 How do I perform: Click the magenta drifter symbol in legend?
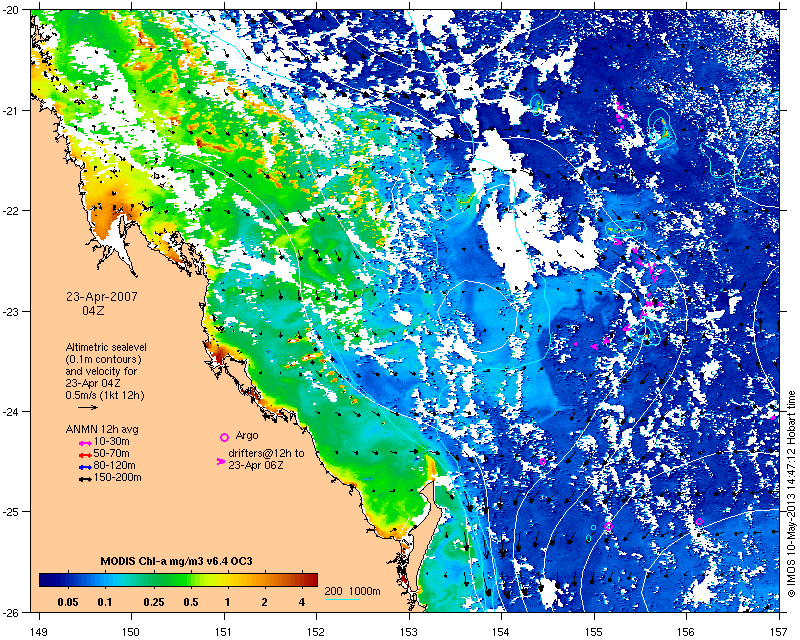(x=220, y=461)
